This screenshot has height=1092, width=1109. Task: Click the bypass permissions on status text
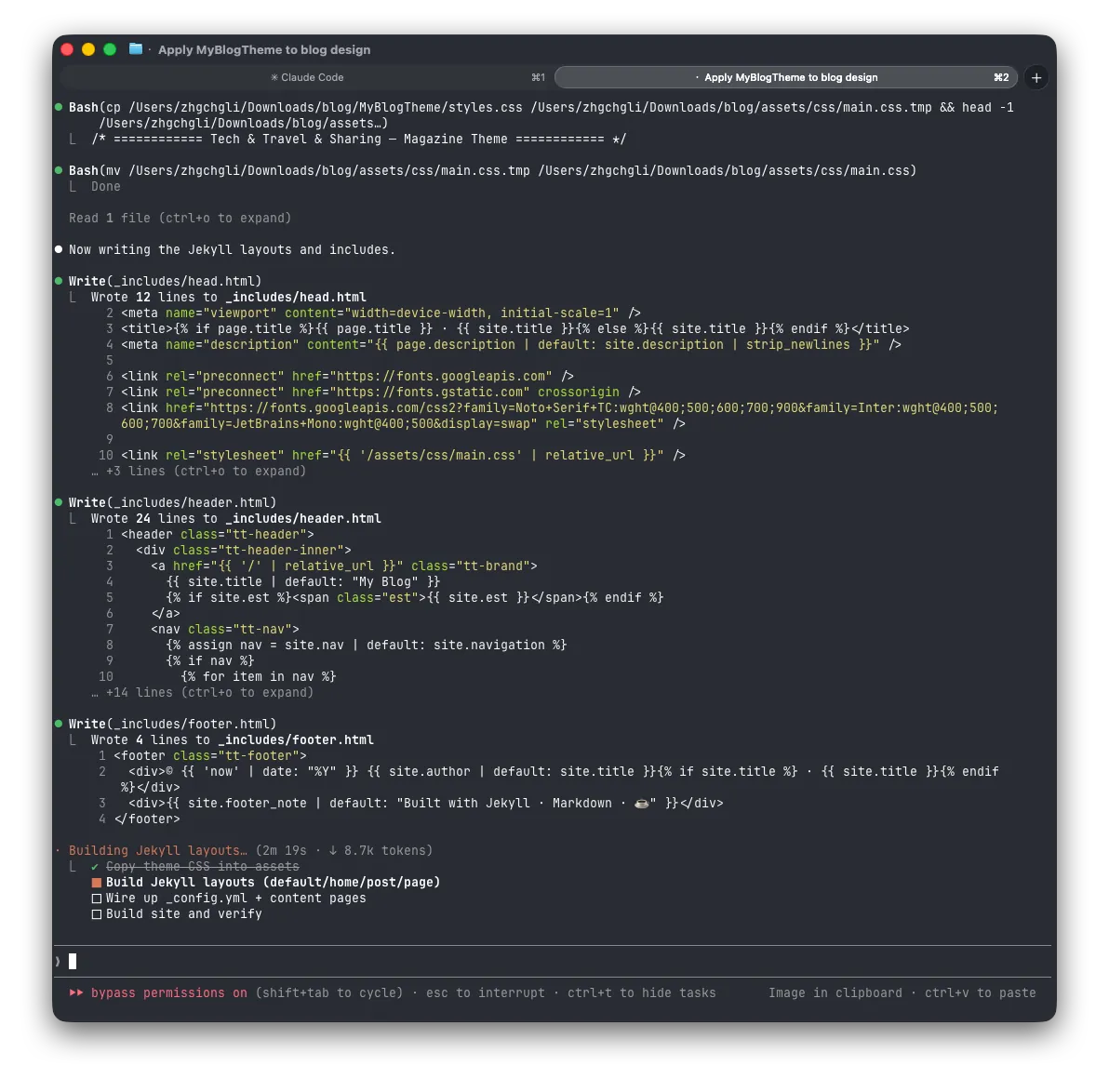(x=168, y=992)
